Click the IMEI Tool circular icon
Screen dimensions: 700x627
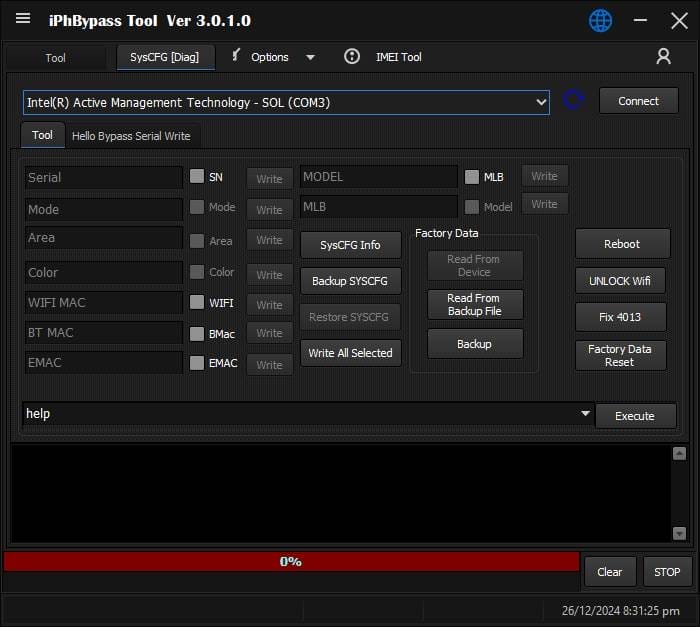tap(352, 57)
